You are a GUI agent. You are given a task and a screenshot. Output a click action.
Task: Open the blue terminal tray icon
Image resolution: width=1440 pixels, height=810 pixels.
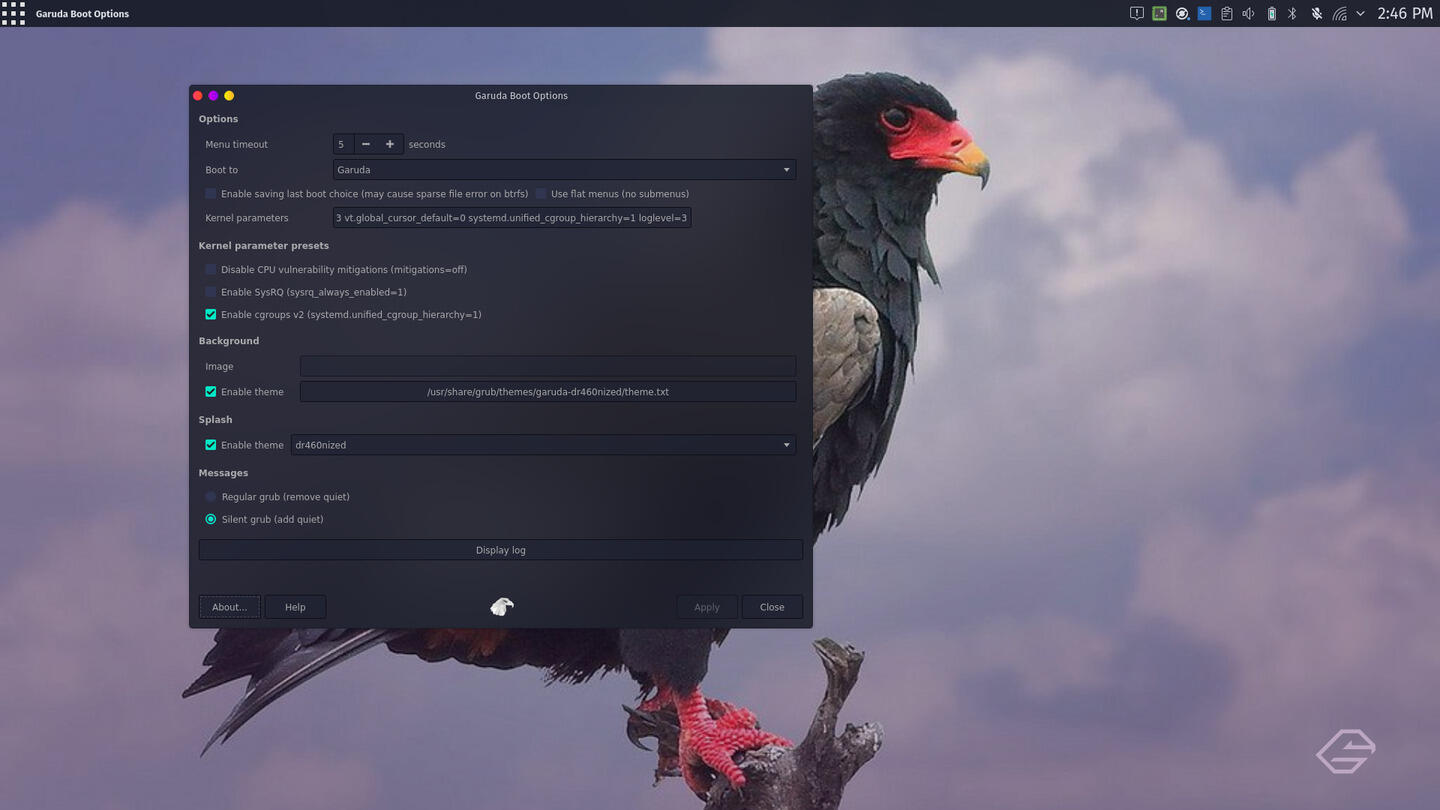(x=1204, y=13)
